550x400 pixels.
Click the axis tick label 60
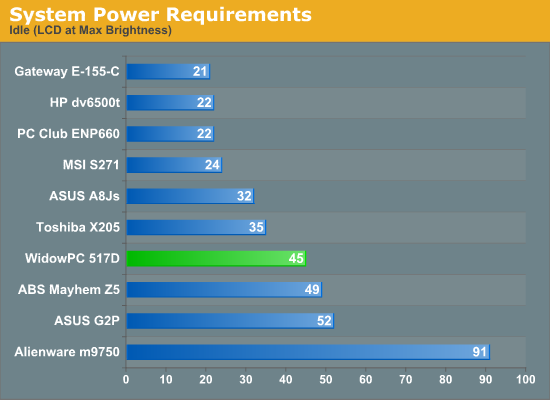[365, 379]
